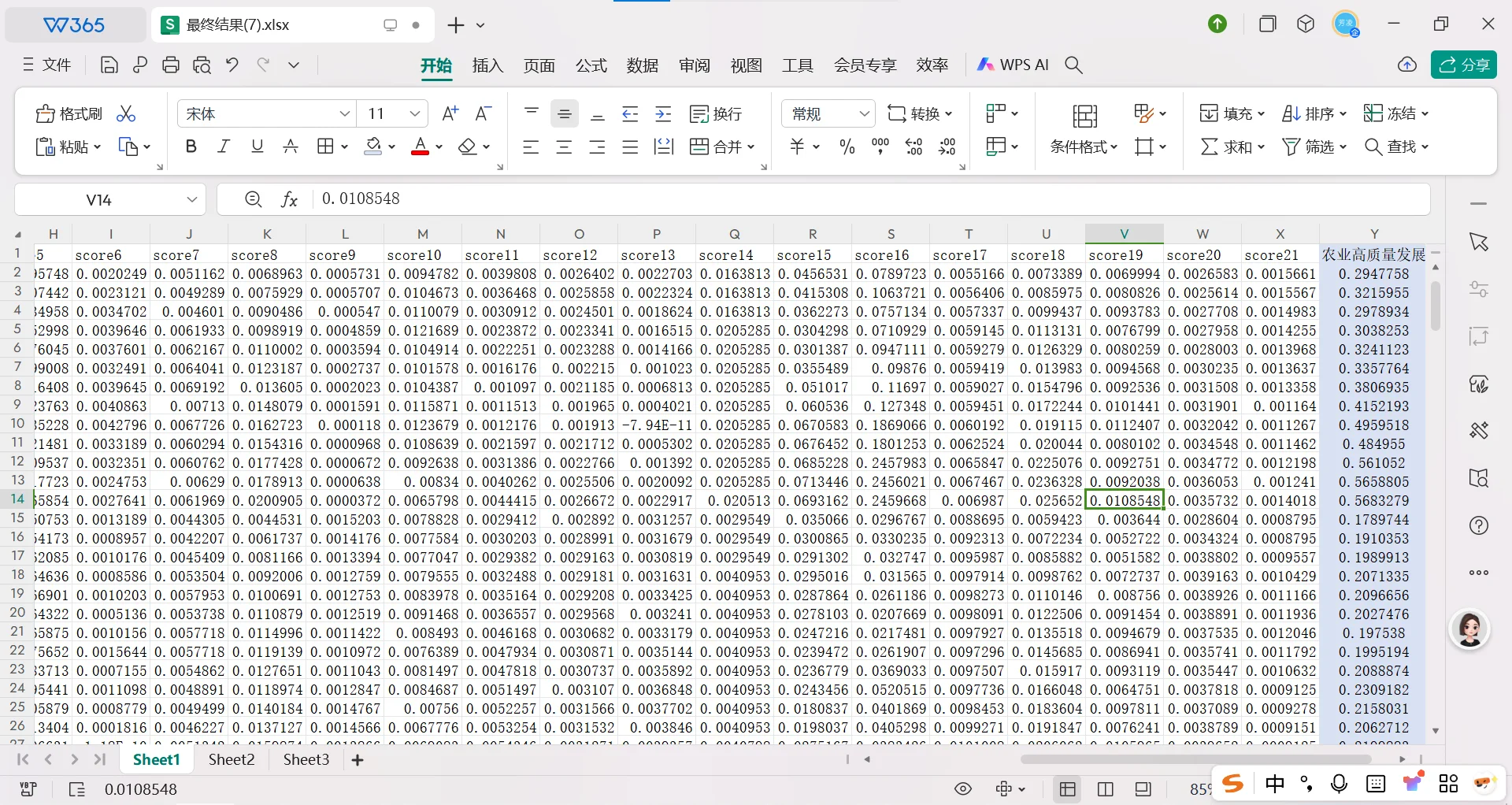Toggle bold formatting
The image size is (1512, 805).
coord(191,147)
